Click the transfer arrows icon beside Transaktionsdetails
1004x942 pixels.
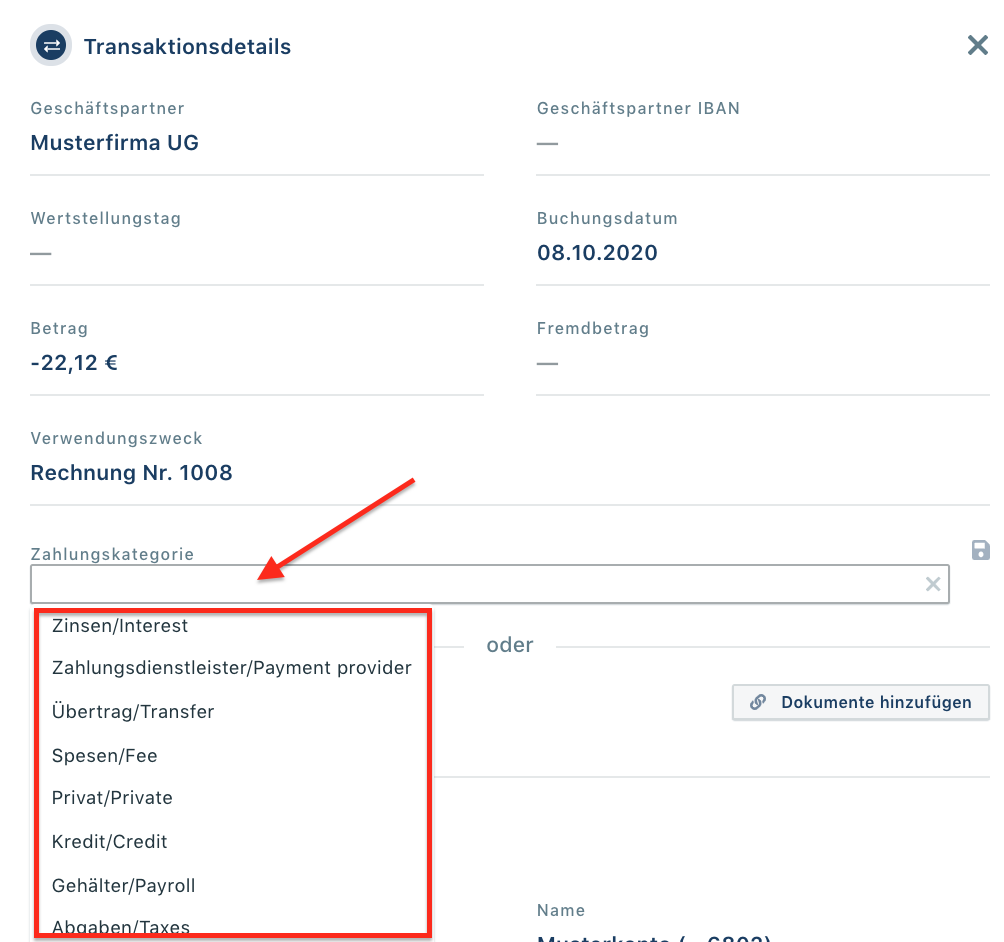coord(51,45)
